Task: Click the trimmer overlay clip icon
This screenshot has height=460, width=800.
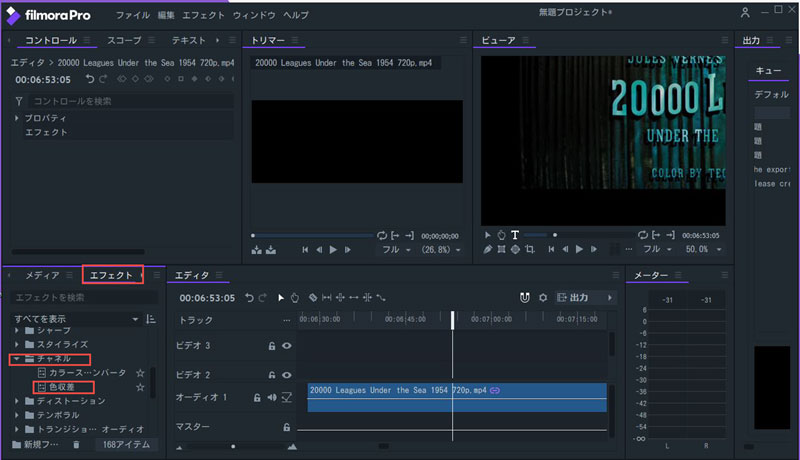Action: click(271, 250)
